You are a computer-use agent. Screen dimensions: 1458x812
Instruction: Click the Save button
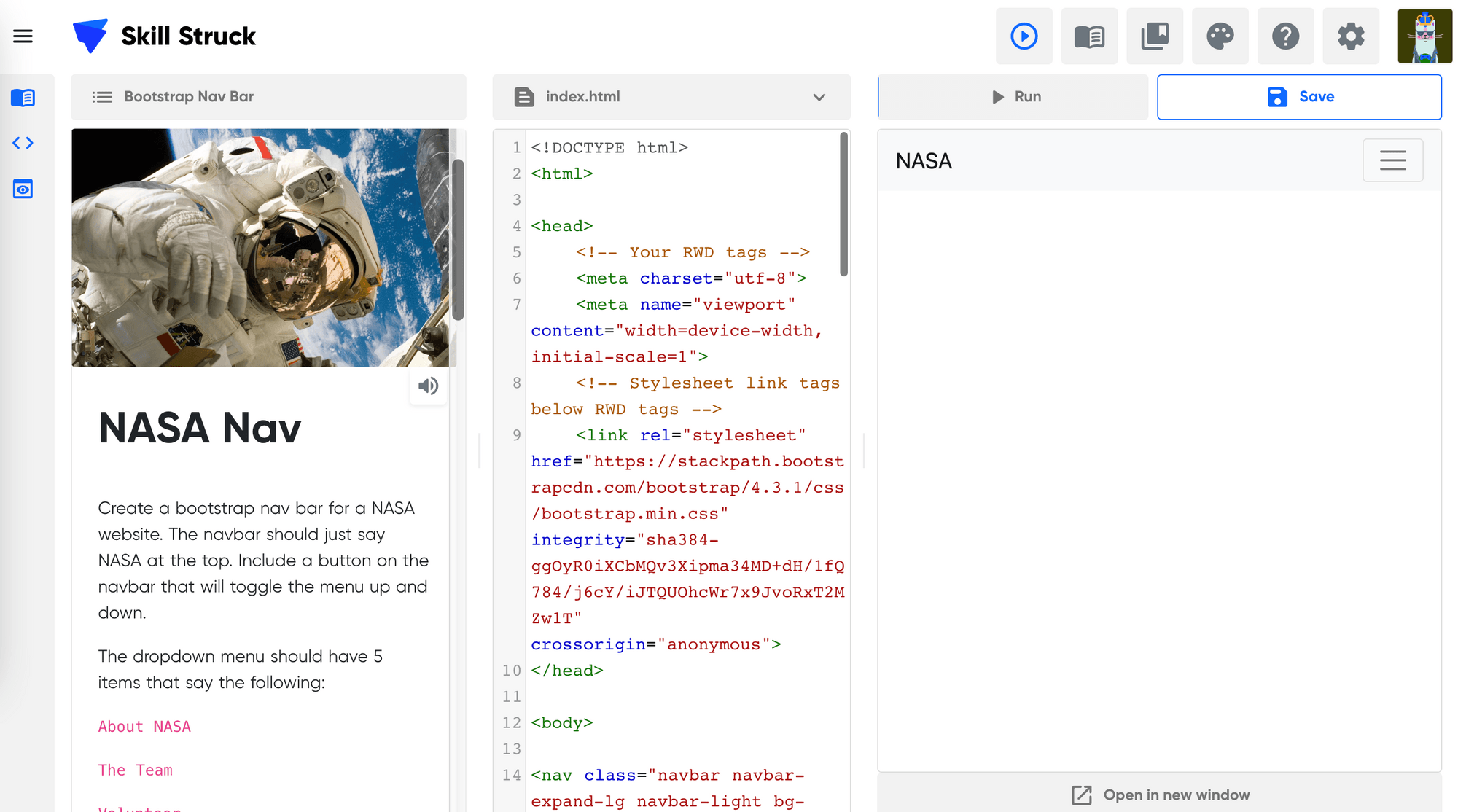pos(1299,97)
